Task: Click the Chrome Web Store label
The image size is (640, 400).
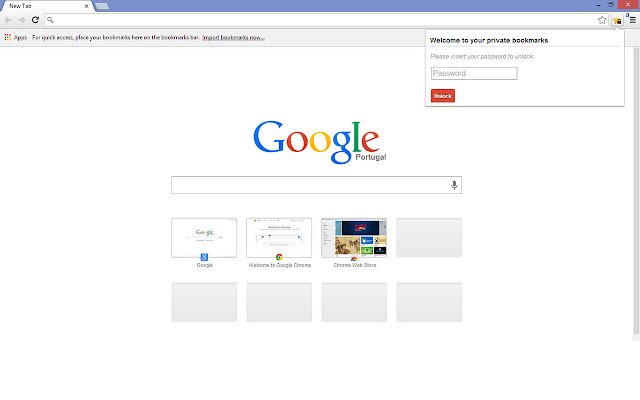Action: point(355,265)
